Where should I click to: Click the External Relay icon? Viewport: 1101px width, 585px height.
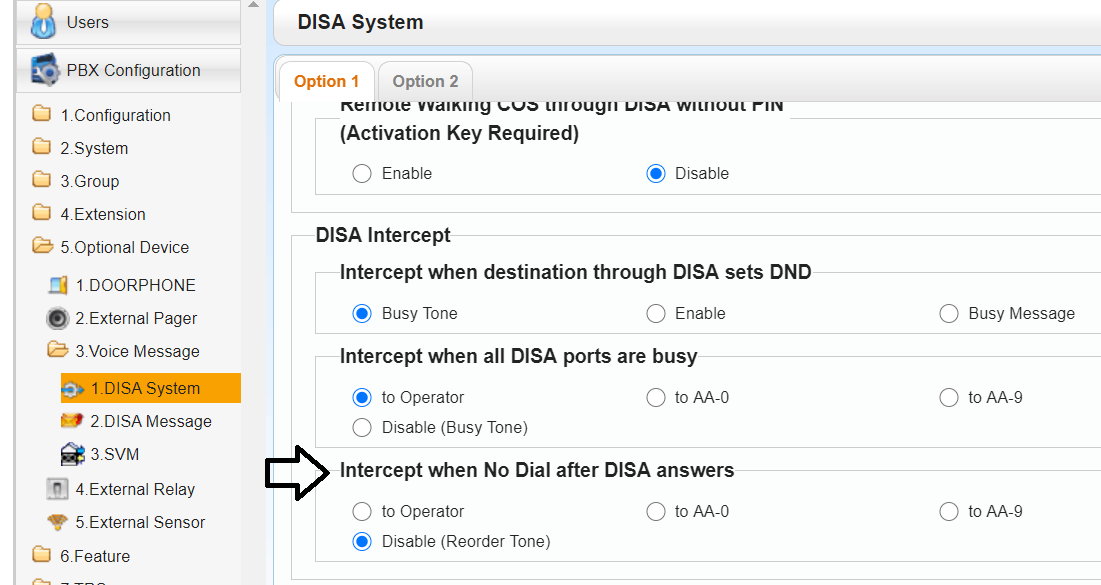pos(58,489)
